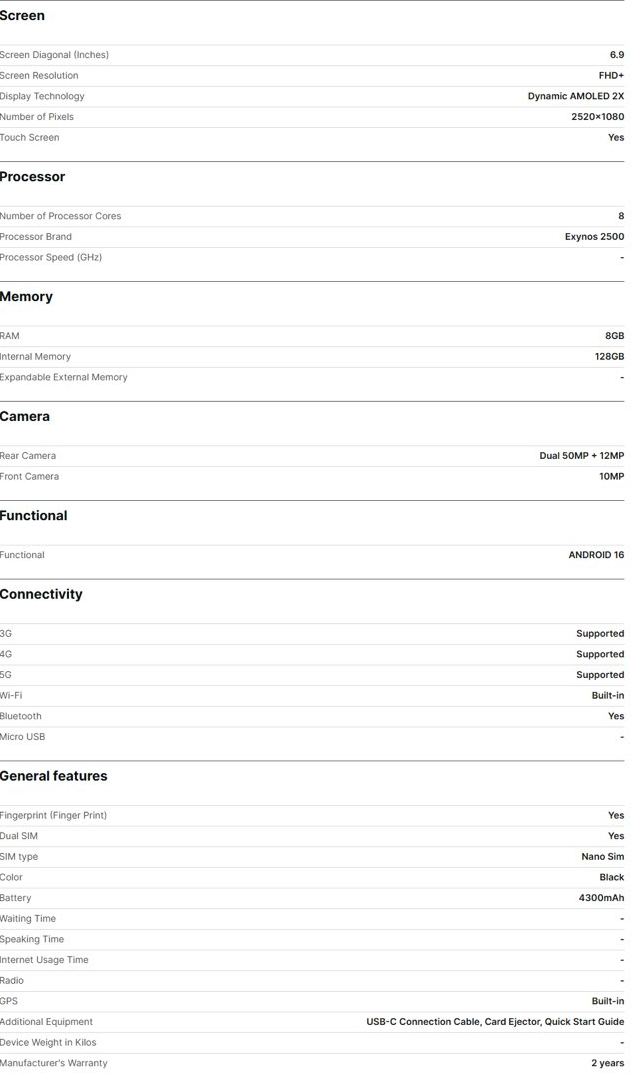The width and height of the screenshot is (632, 1081).
Task: Click the Screen section heading
Action: coord(22,16)
